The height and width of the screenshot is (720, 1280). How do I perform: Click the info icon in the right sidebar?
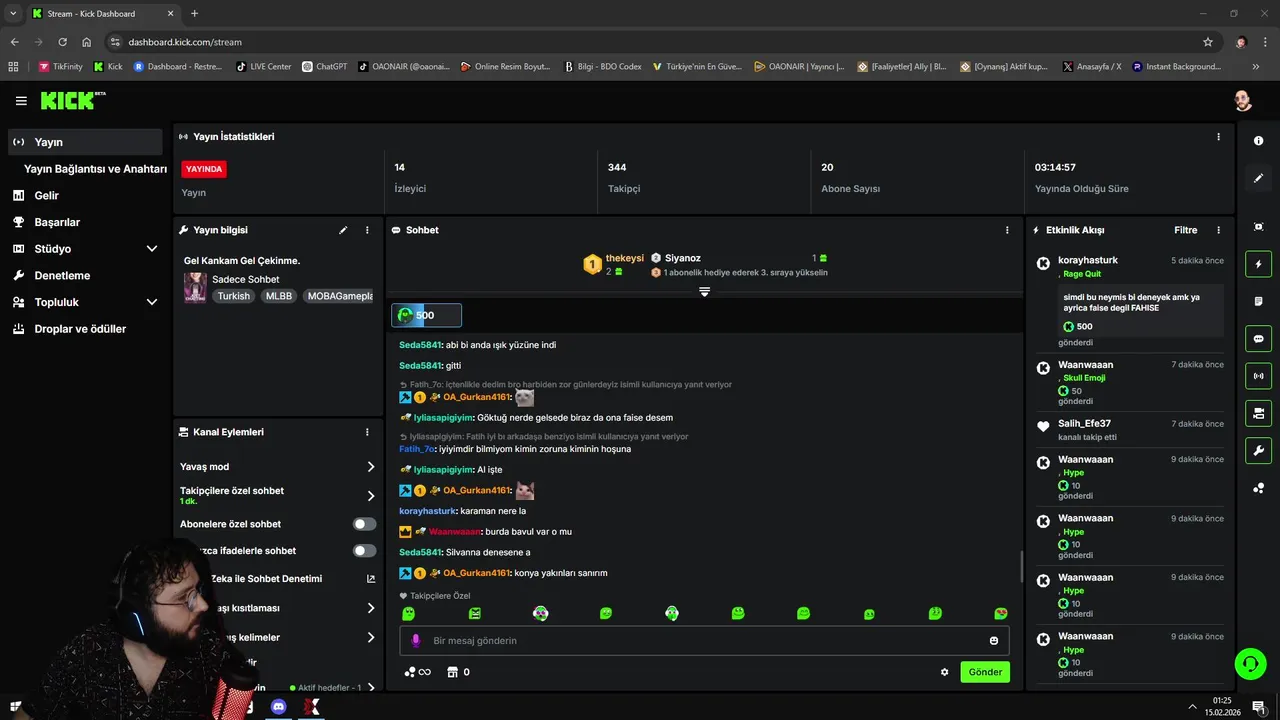pyautogui.click(x=1258, y=141)
